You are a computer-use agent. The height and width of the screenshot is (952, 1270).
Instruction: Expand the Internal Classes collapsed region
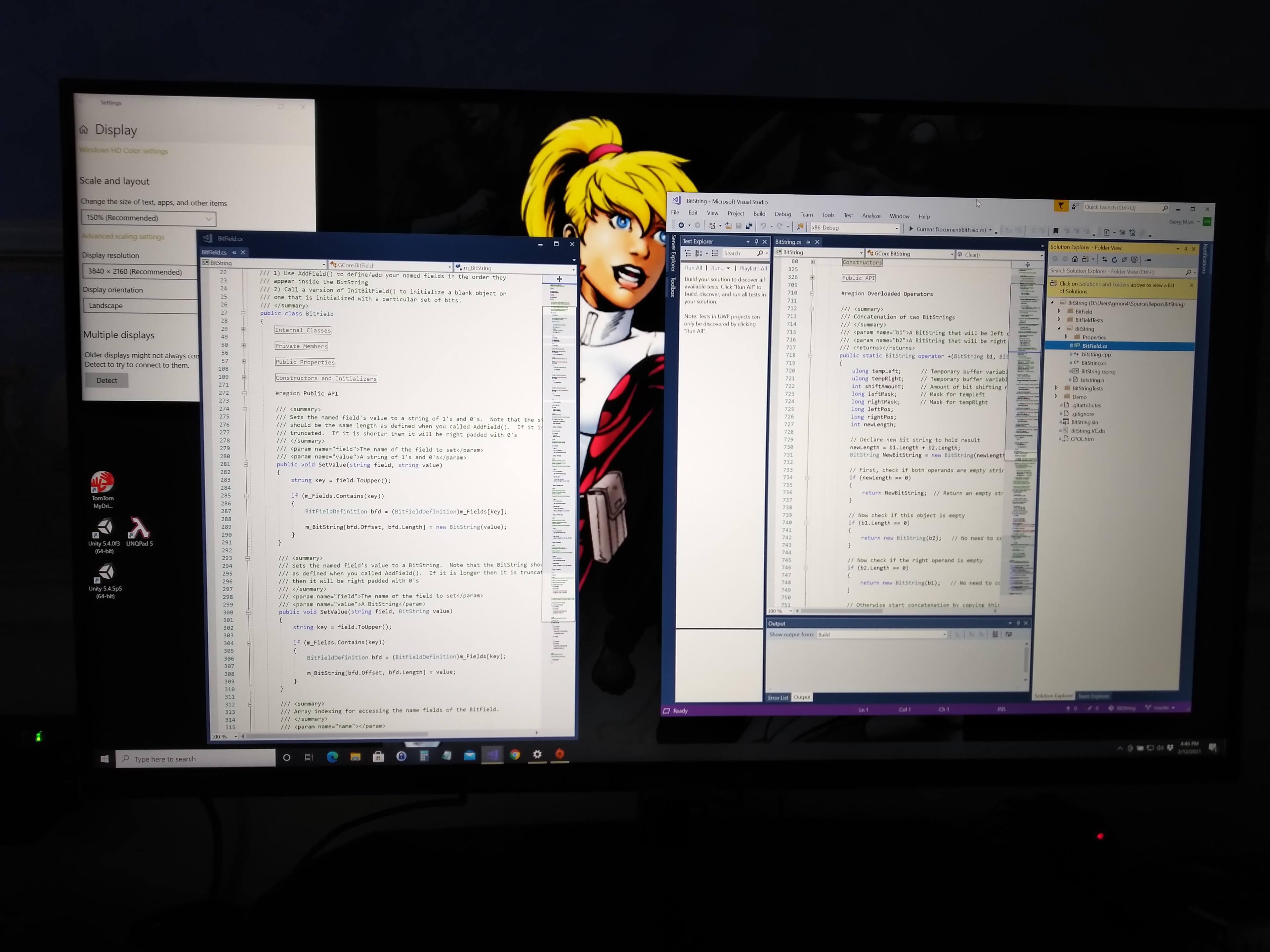coord(243,329)
